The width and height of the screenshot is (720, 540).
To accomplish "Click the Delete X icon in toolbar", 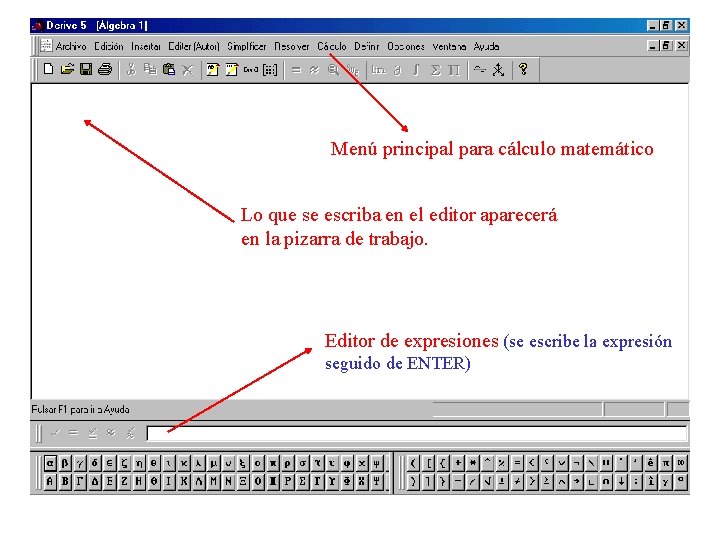I will click(188, 70).
